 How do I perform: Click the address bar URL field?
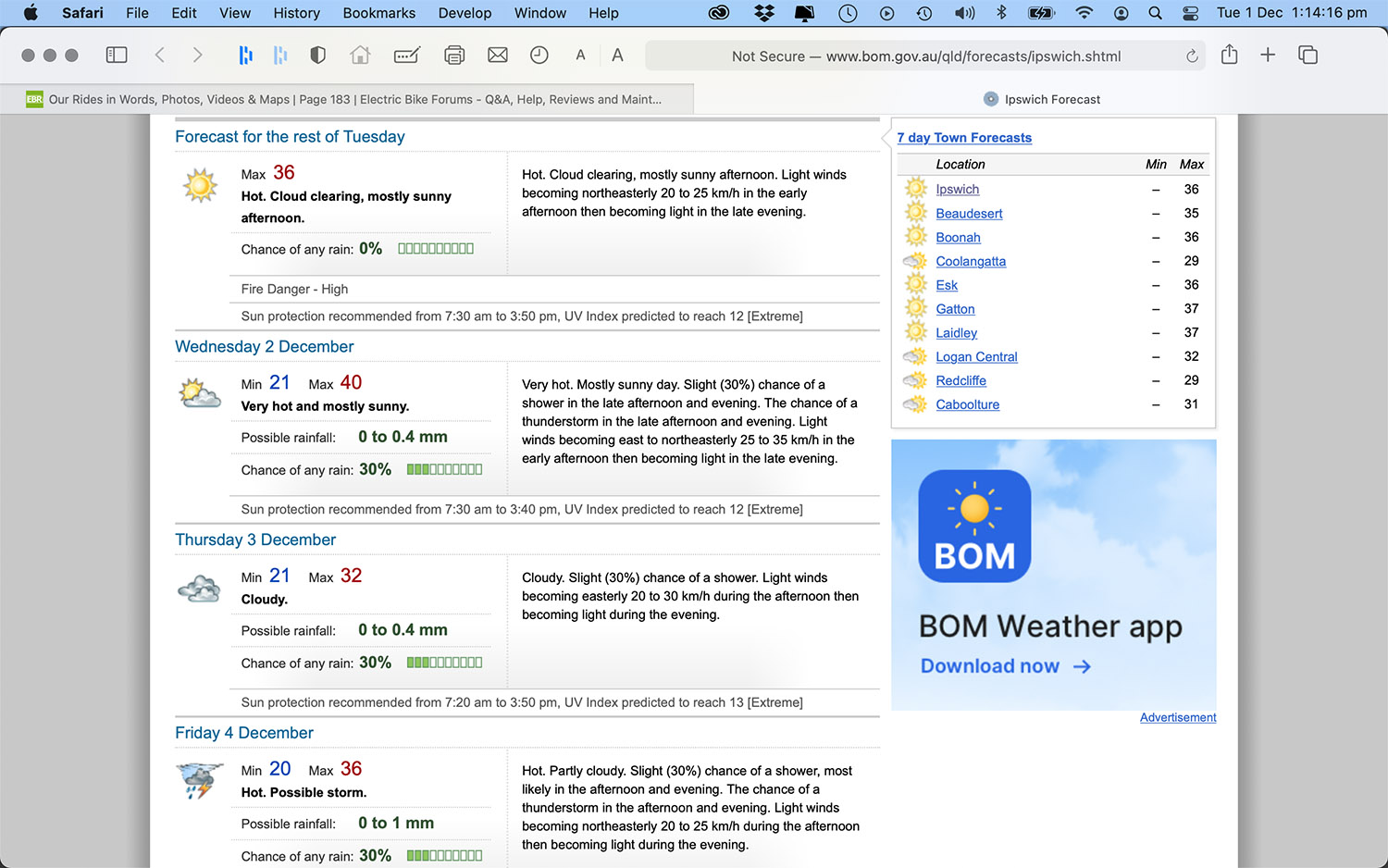(925, 56)
